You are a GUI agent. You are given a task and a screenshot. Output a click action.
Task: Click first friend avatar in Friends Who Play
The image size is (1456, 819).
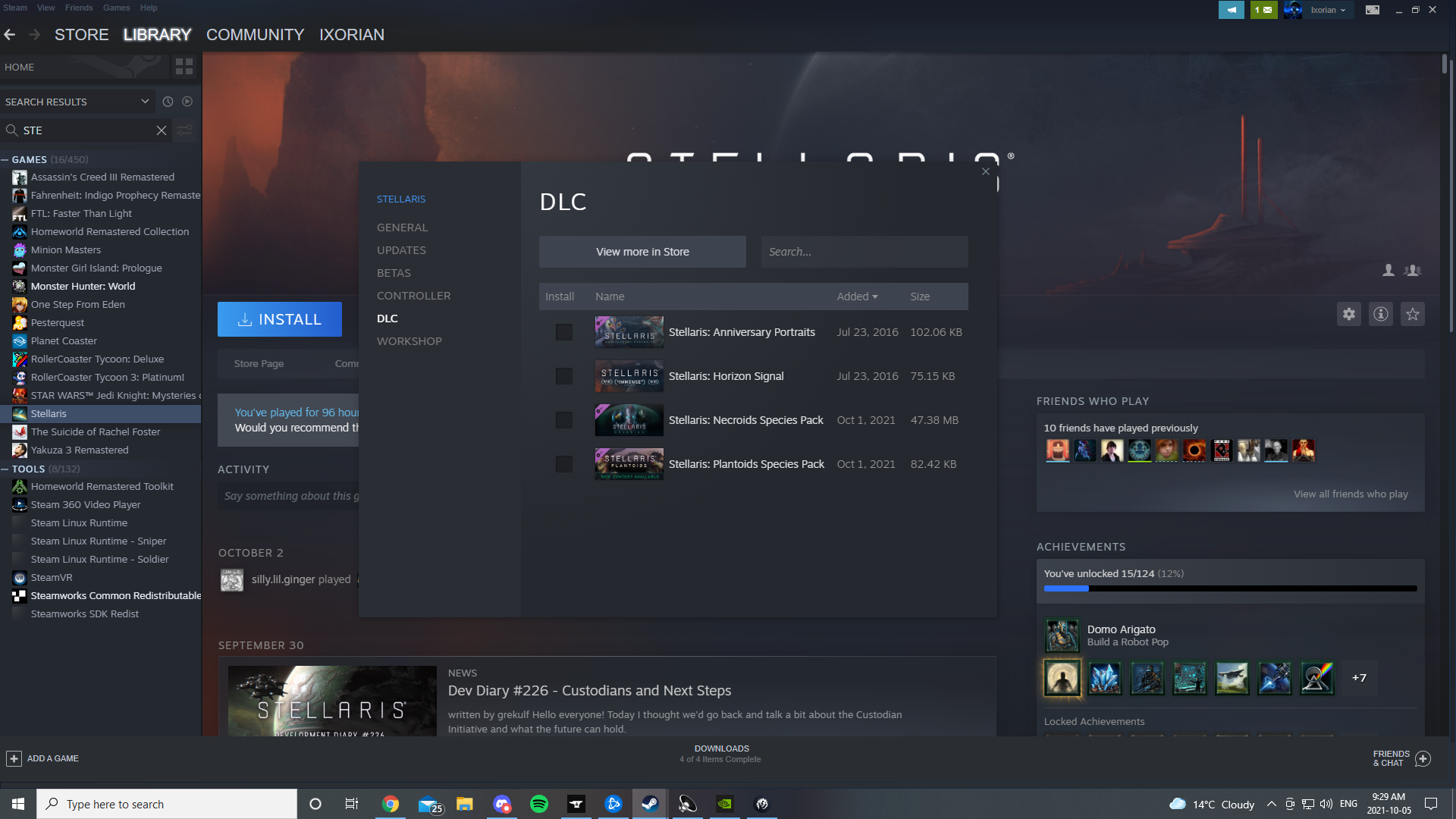click(1058, 450)
